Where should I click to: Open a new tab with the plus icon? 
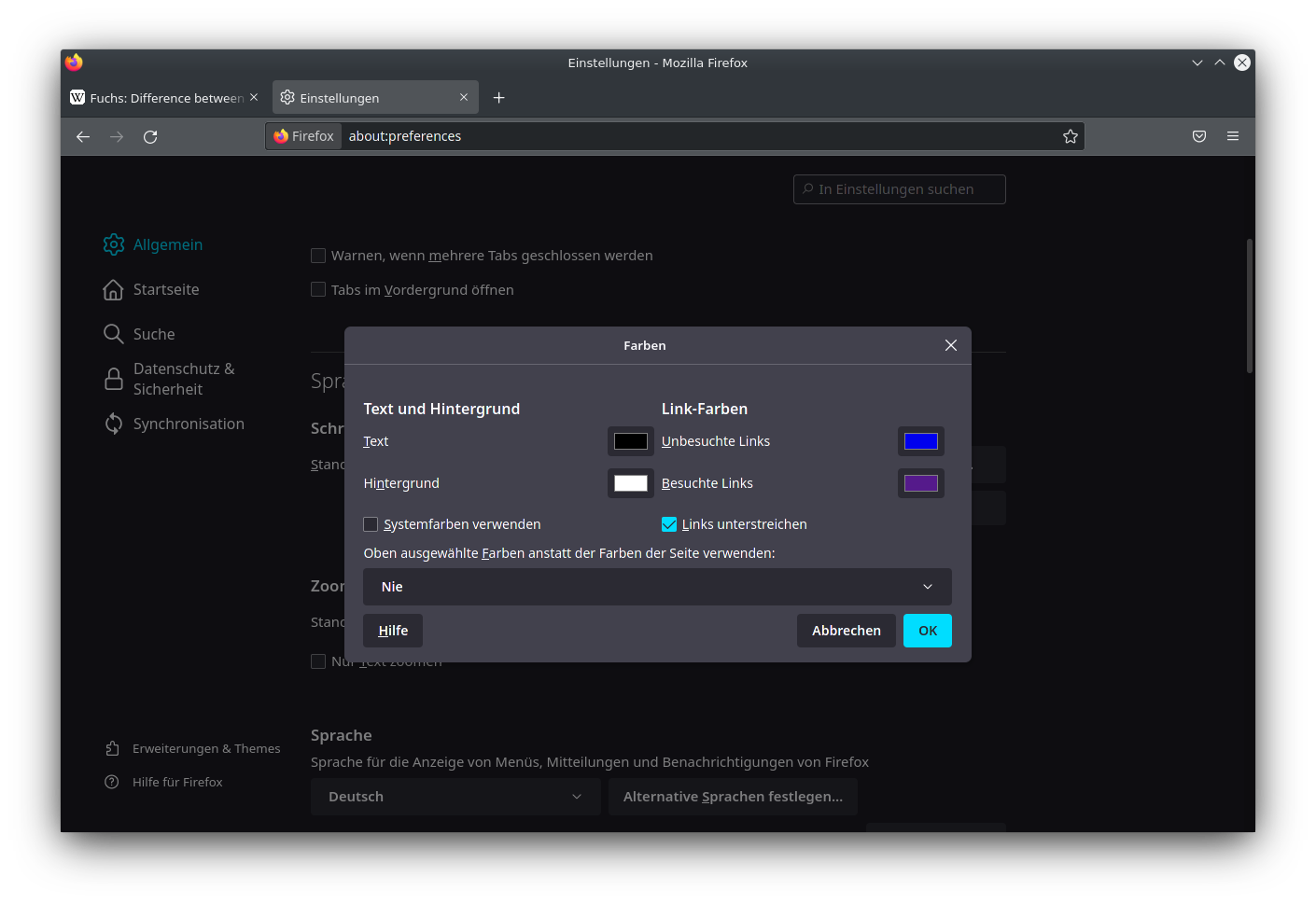[498, 98]
